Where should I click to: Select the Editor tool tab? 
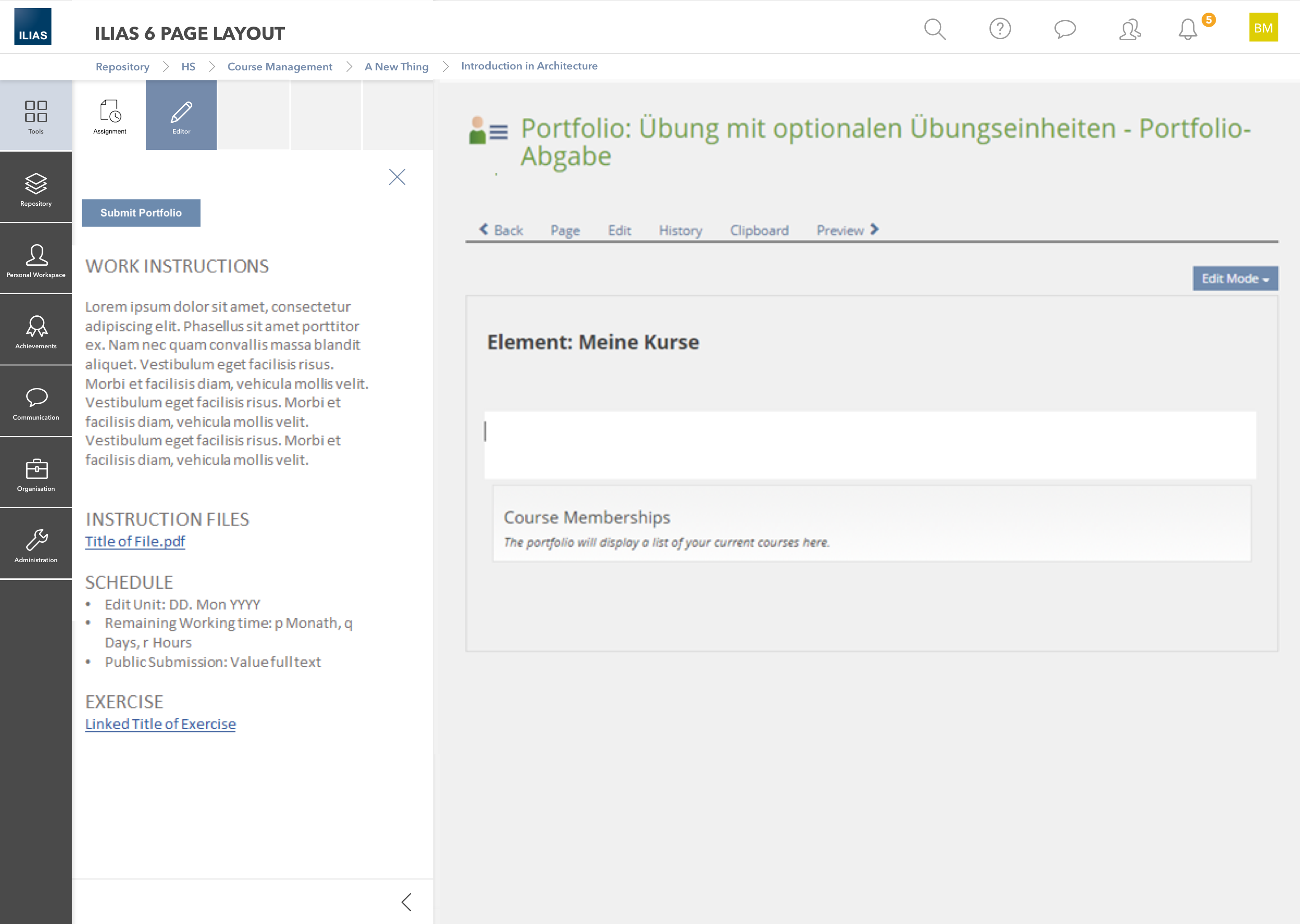click(181, 115)
